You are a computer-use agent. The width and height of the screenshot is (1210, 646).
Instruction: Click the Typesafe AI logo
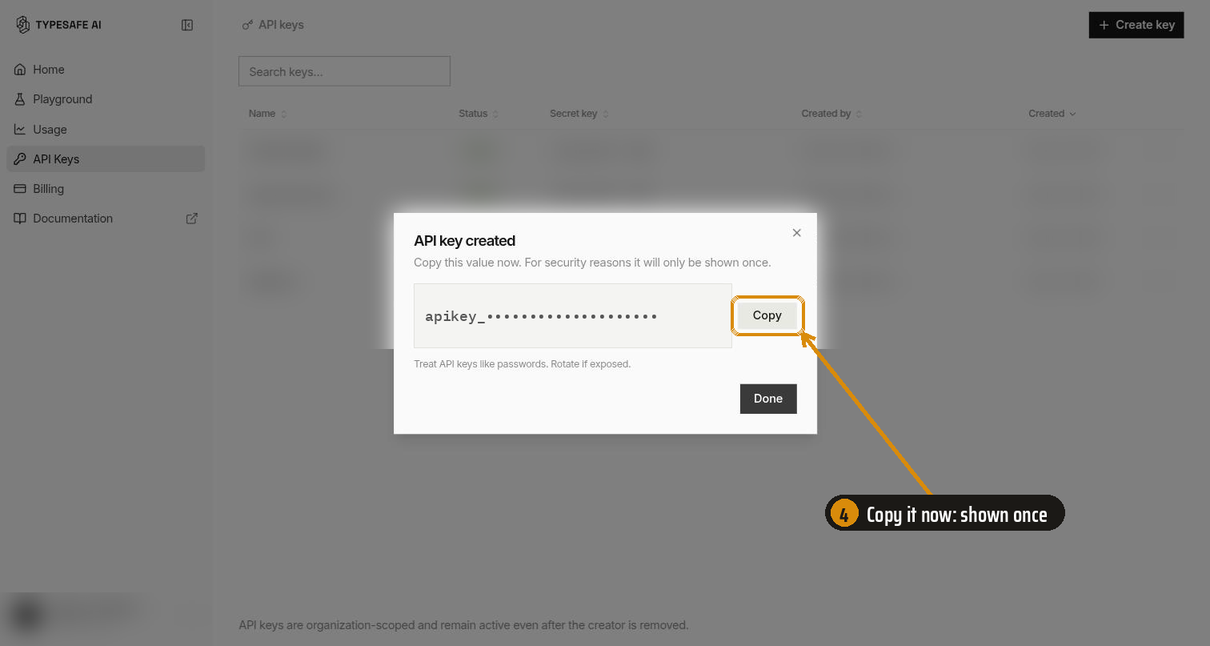tap(59, 25)
